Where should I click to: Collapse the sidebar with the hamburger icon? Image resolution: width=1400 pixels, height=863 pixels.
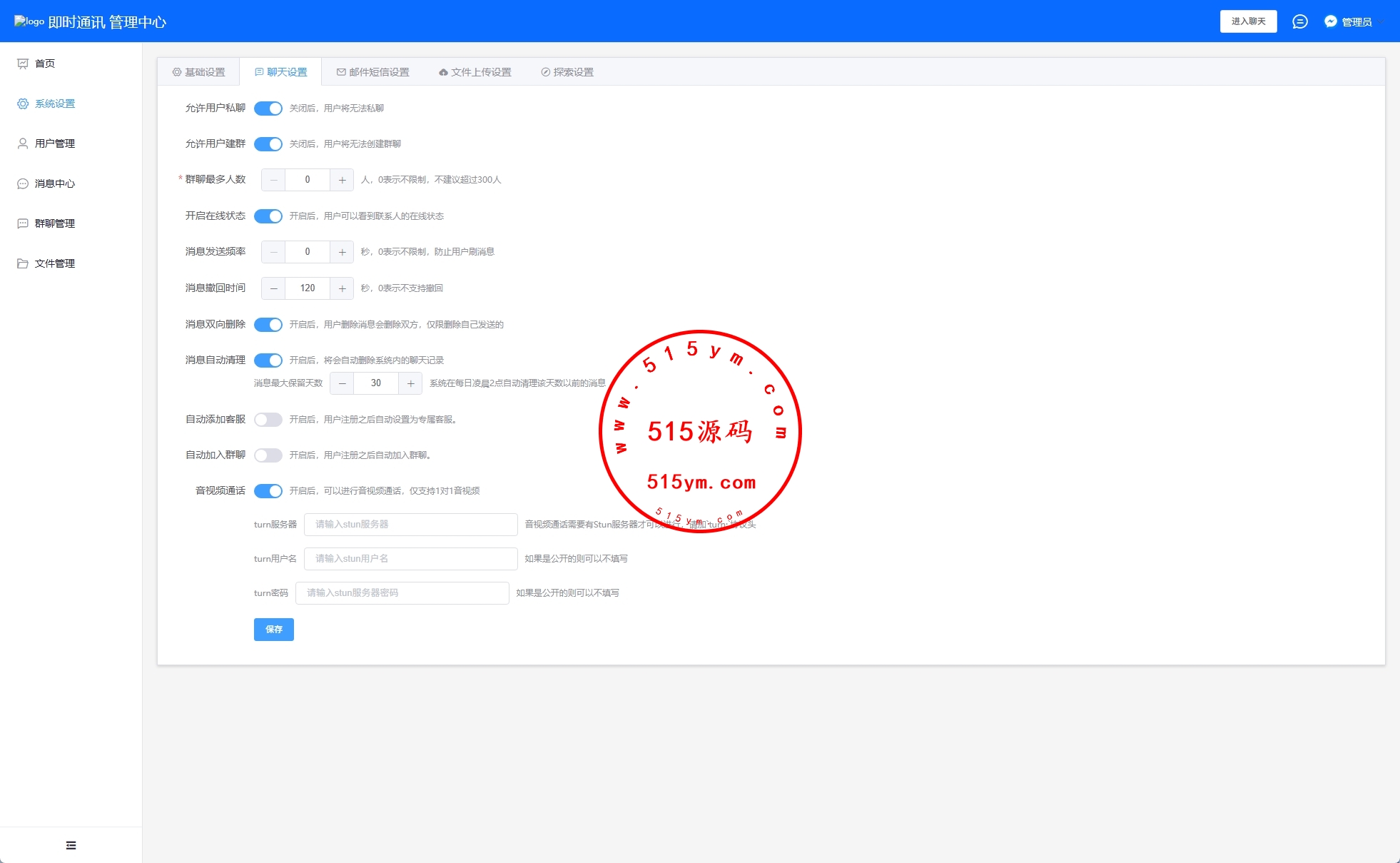pyautogui.click(x=71, y=845)
